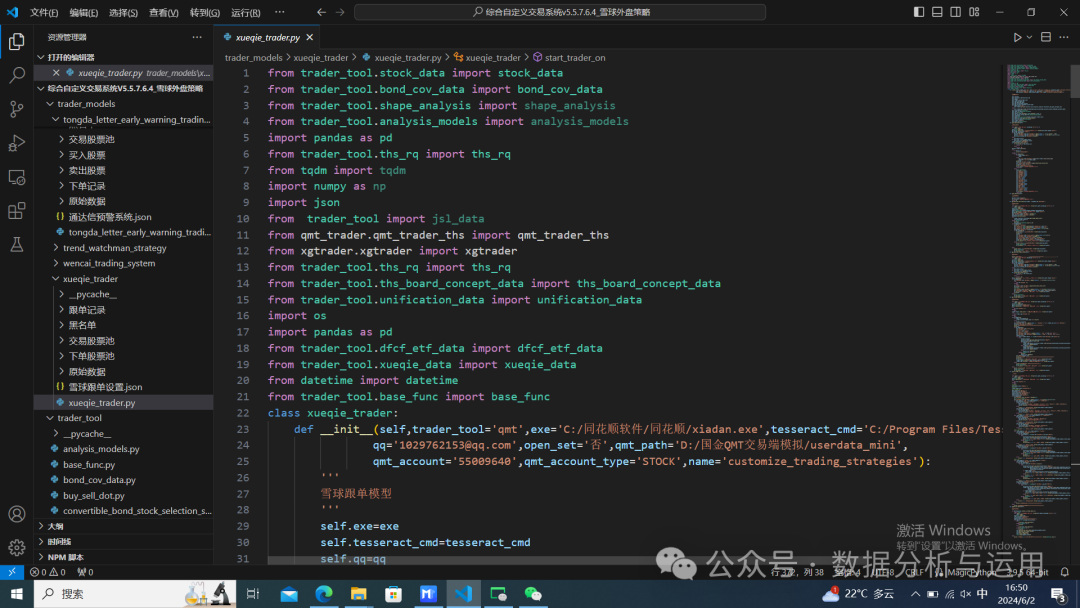Navigate forward with the arrow button

coord(340,12)
